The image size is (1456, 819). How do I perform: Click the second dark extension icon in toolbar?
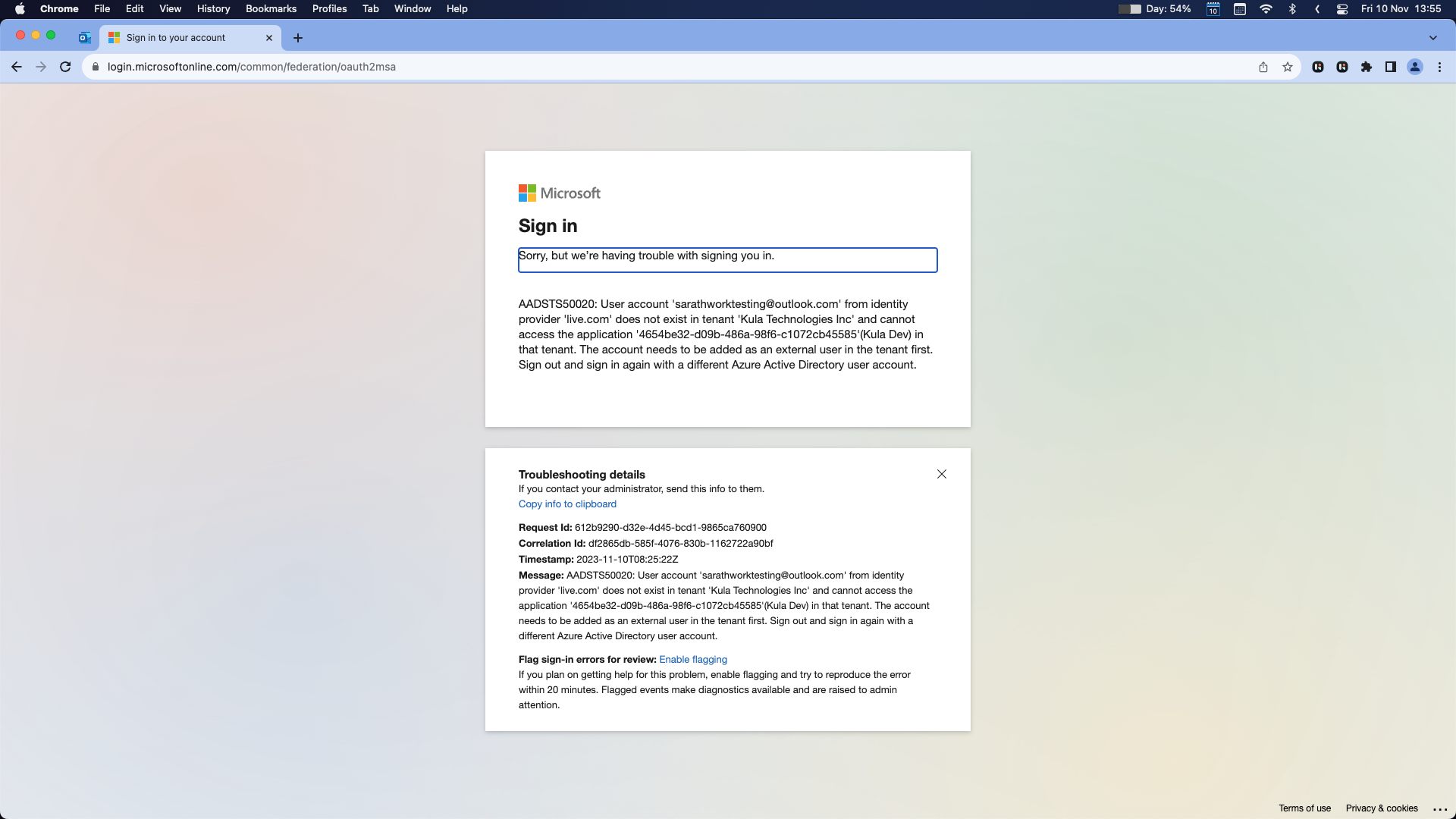[1342, 67]
